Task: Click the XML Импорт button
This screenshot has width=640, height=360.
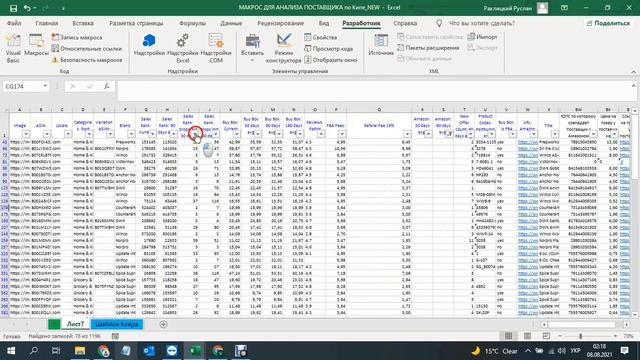Action: (x=482, y=37)
